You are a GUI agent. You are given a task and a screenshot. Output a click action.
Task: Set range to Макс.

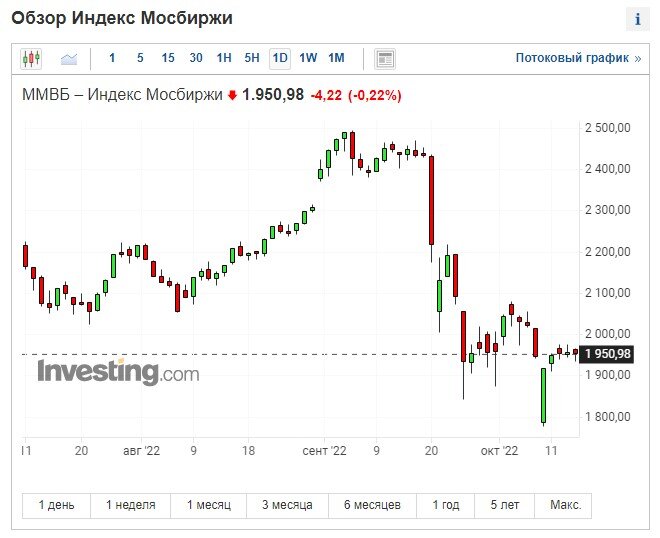coord(565,505)
